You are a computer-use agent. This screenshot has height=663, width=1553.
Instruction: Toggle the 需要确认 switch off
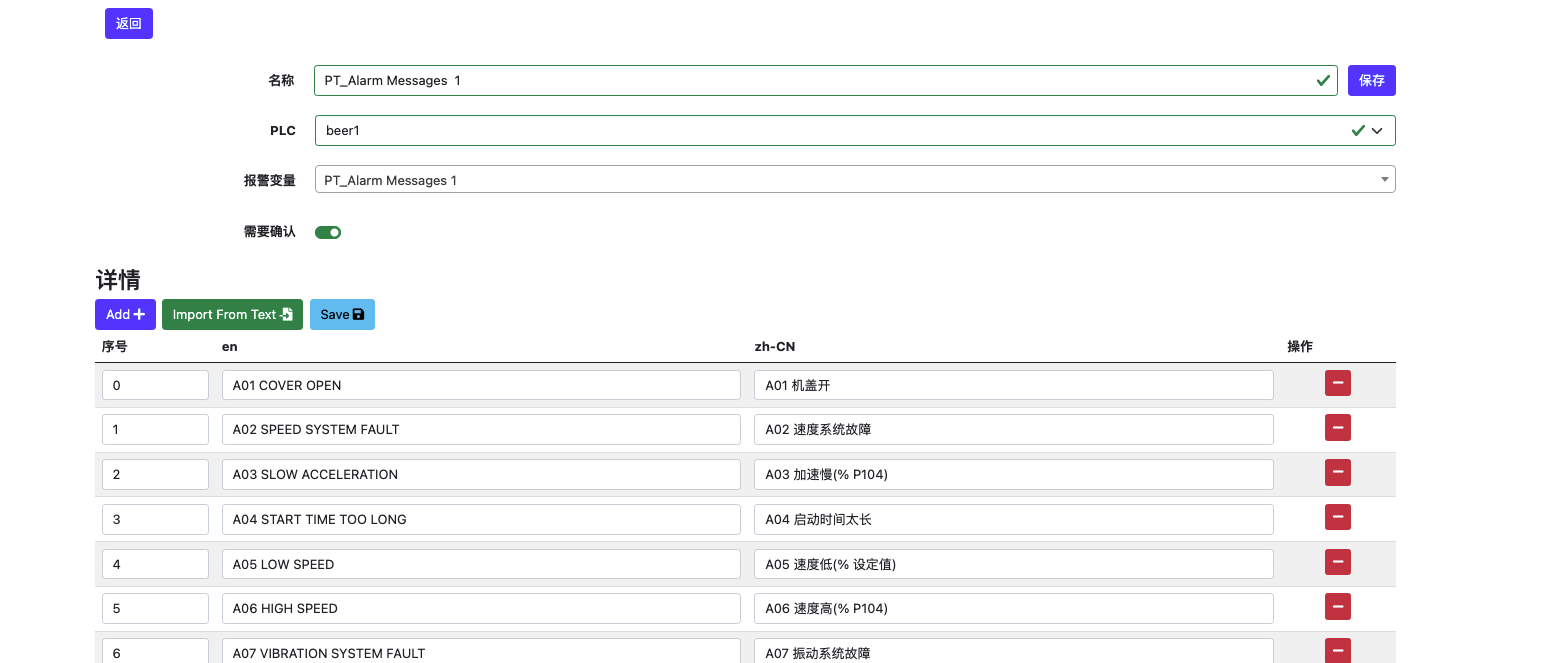(x=328, y=232)
